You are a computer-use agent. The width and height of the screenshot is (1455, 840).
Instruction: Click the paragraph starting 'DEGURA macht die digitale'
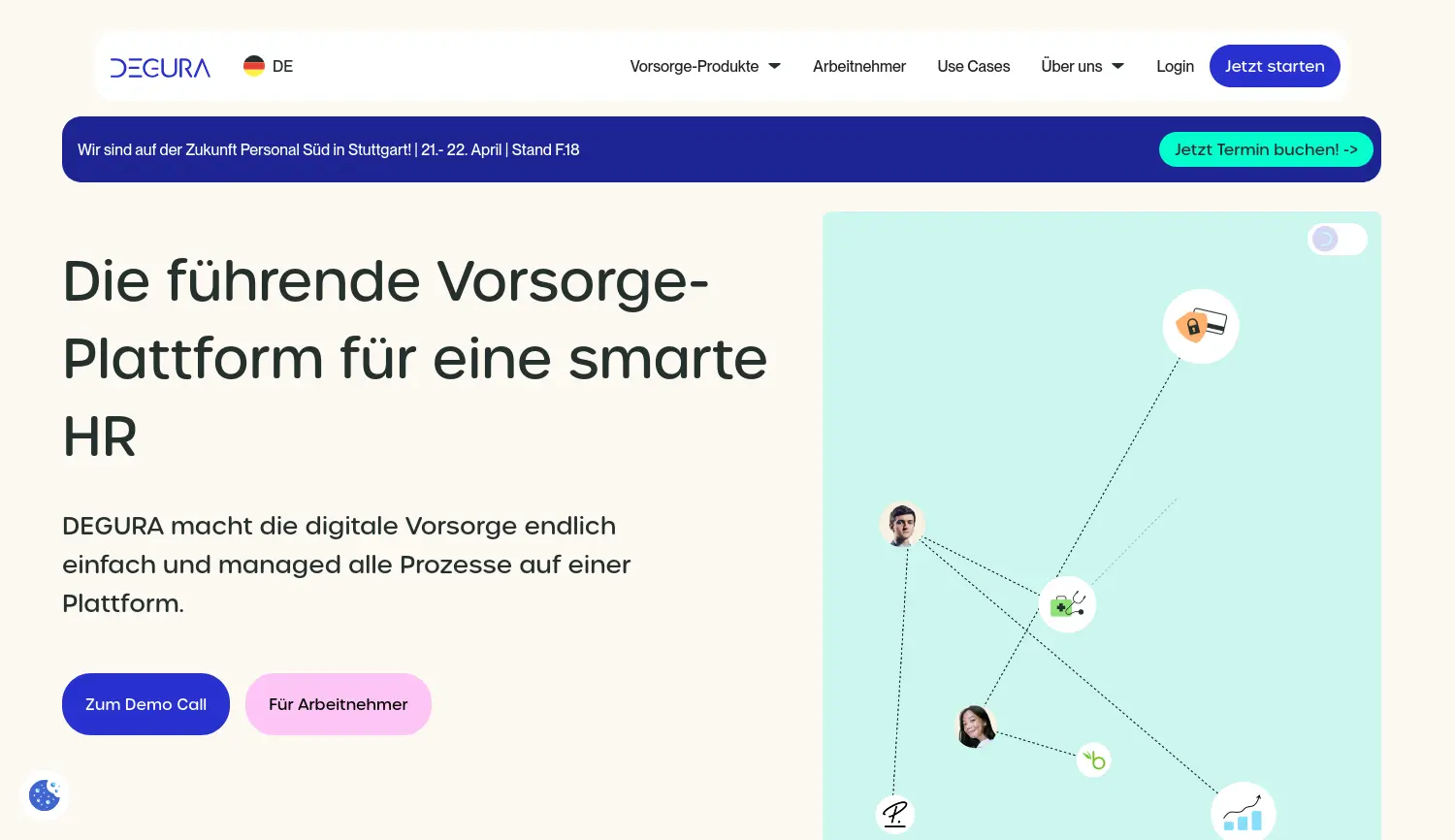point(346,565)
